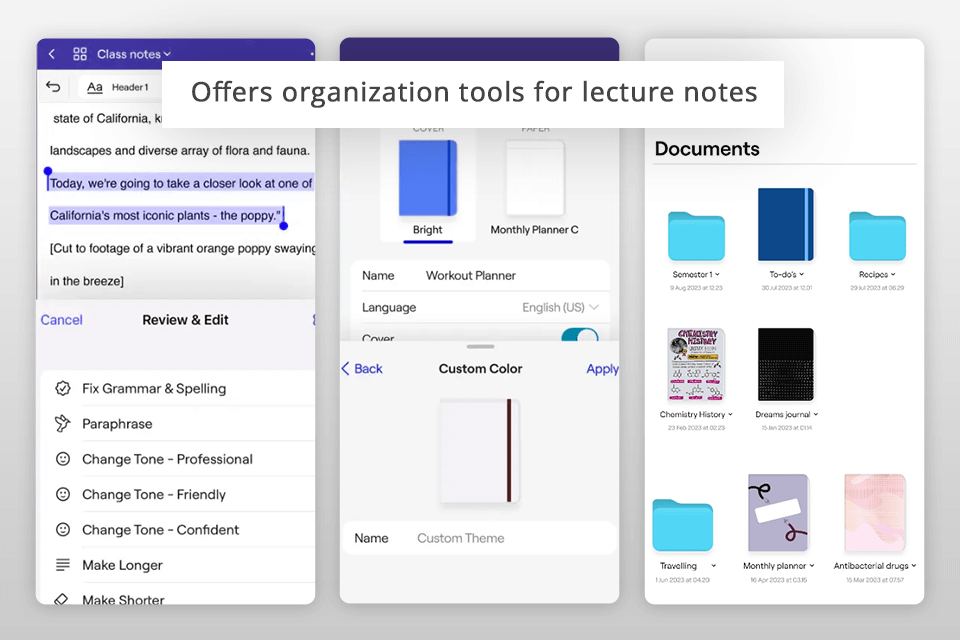
Task: Expand the Semester 1 dropdown chevron
Action: pos(718,274)
